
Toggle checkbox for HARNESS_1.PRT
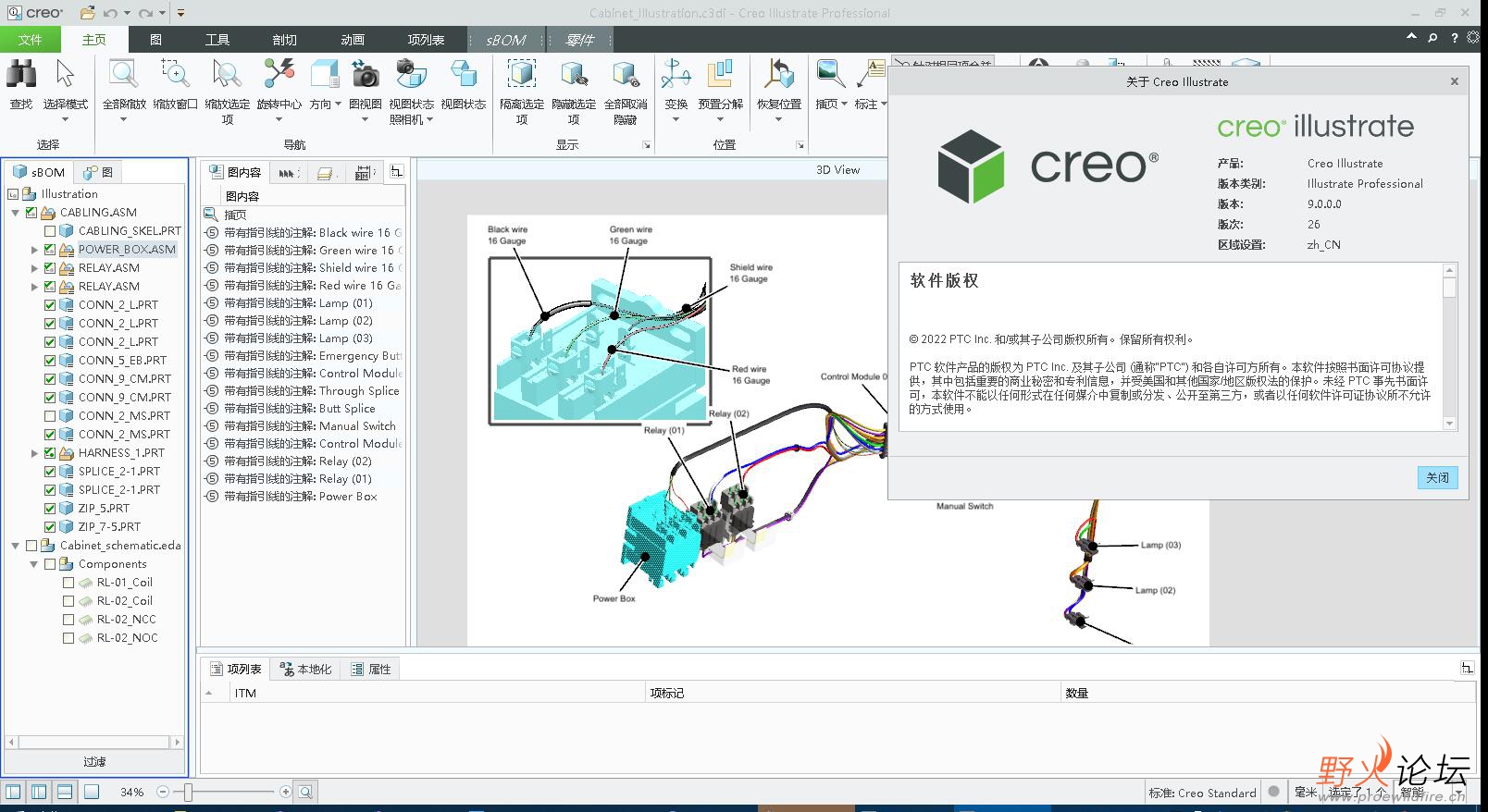(x=50, y=453)
